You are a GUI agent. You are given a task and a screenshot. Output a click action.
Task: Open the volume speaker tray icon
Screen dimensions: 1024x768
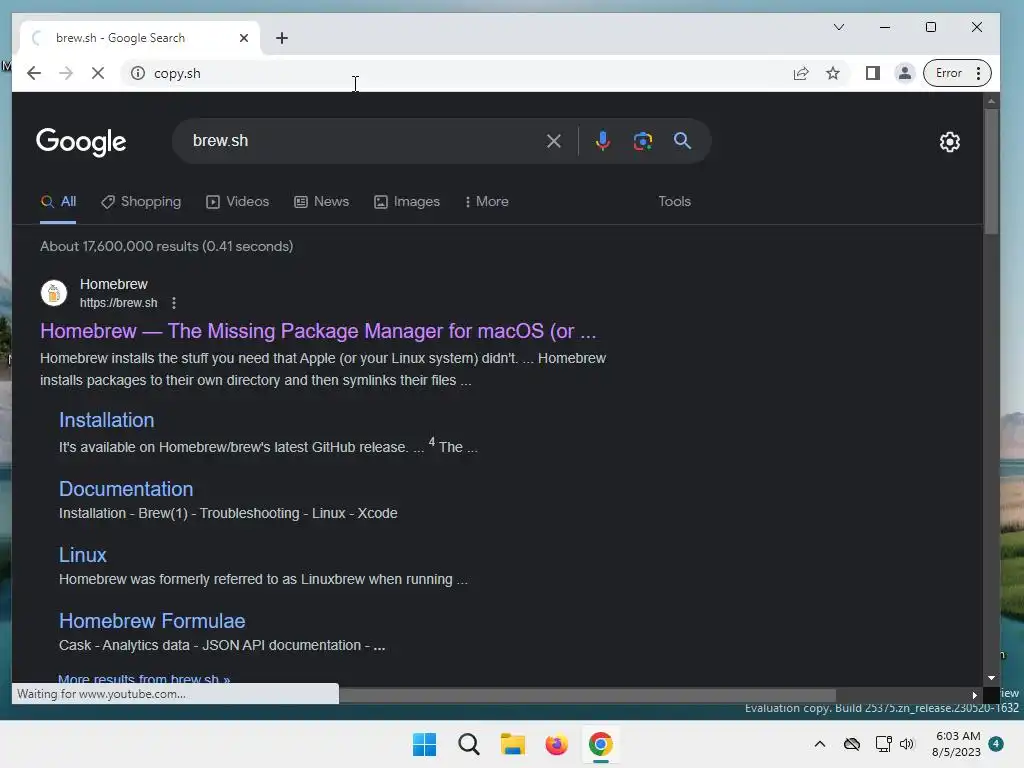click(x=906, y=744)
